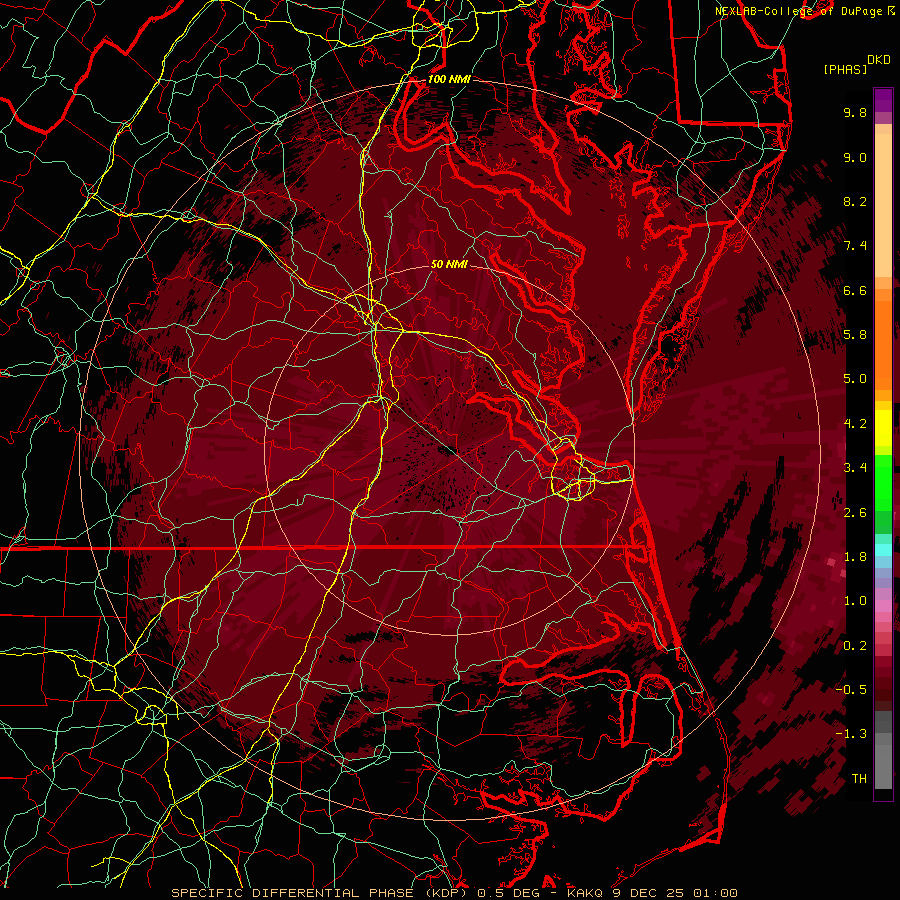Click the cyan band beside 1.8
The height and width of the screenshot is (900, 900).
(x=883, y=550)
